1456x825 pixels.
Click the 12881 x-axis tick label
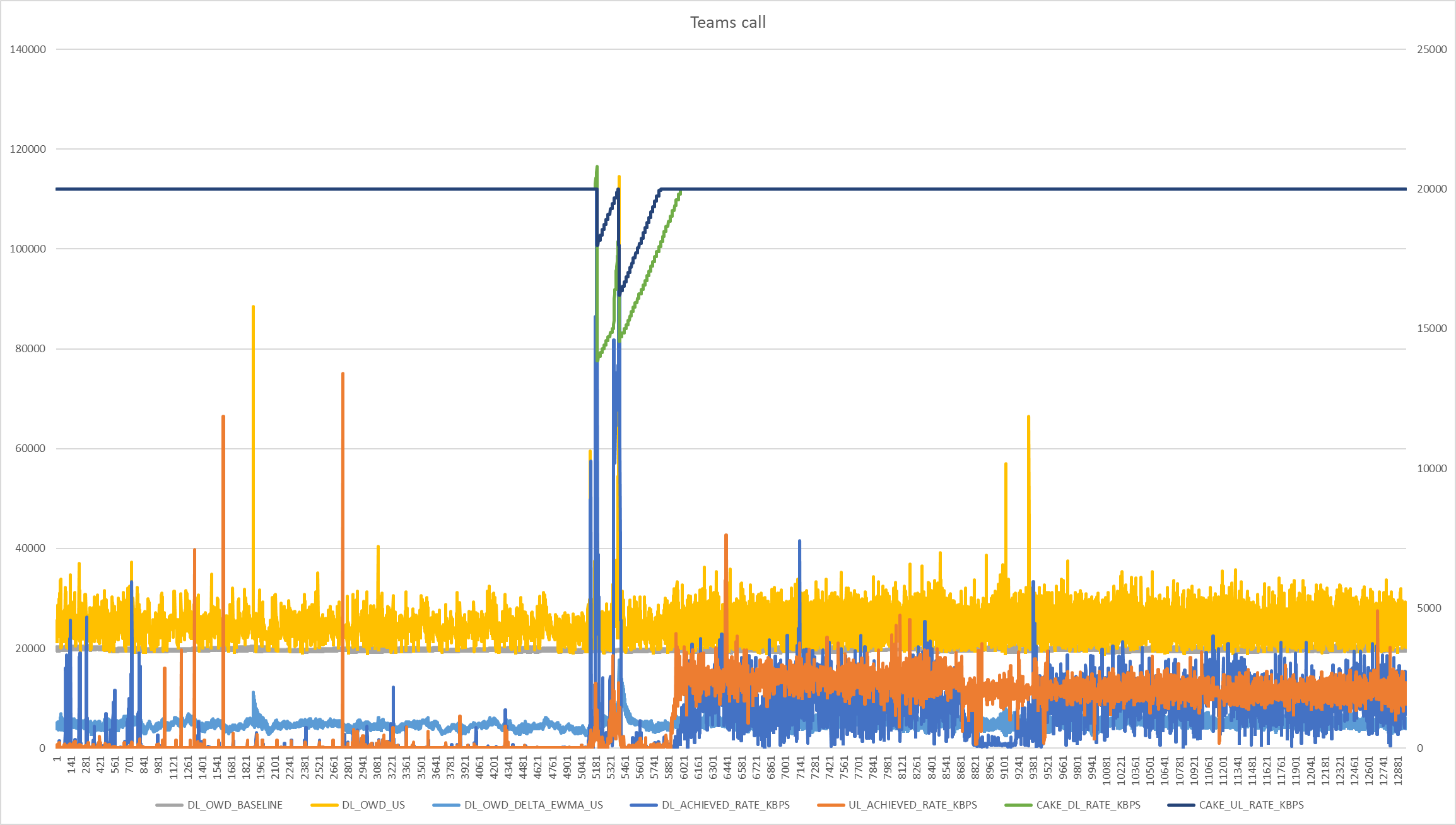(x=1399, y=771)
